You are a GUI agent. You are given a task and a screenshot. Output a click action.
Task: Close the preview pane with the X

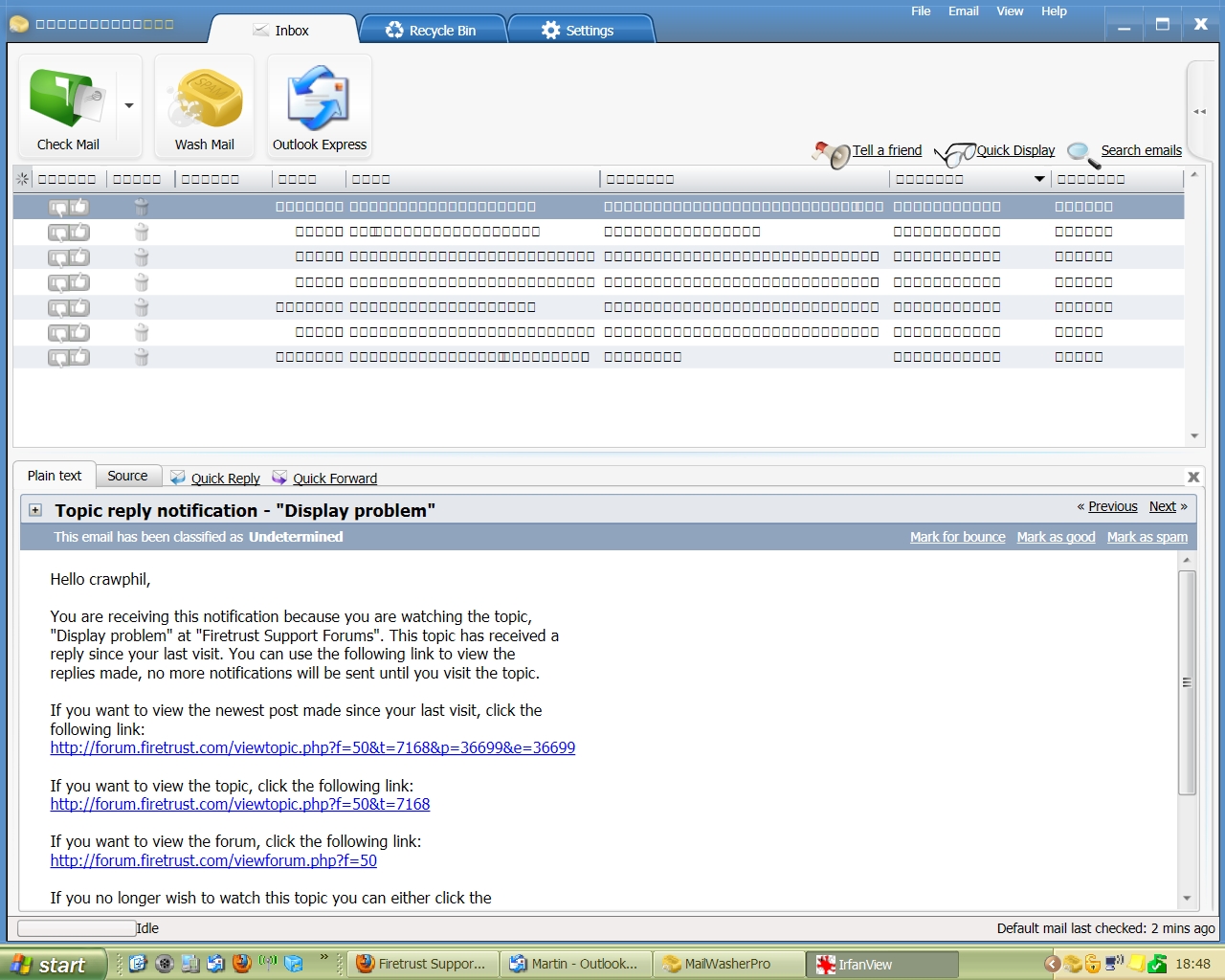(1193, 477)
